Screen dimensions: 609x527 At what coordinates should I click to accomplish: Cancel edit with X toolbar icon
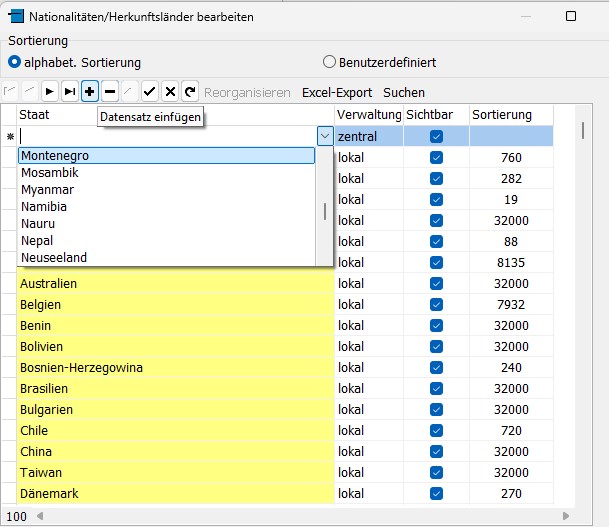click(170, 92)
